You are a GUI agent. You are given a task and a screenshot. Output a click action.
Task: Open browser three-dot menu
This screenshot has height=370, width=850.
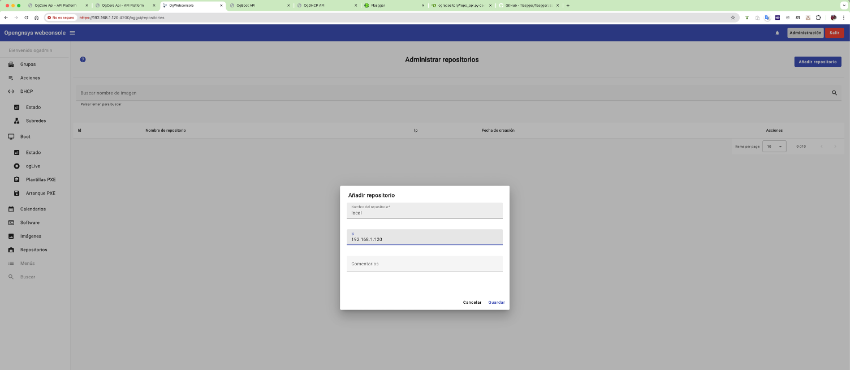pos(843,17)
